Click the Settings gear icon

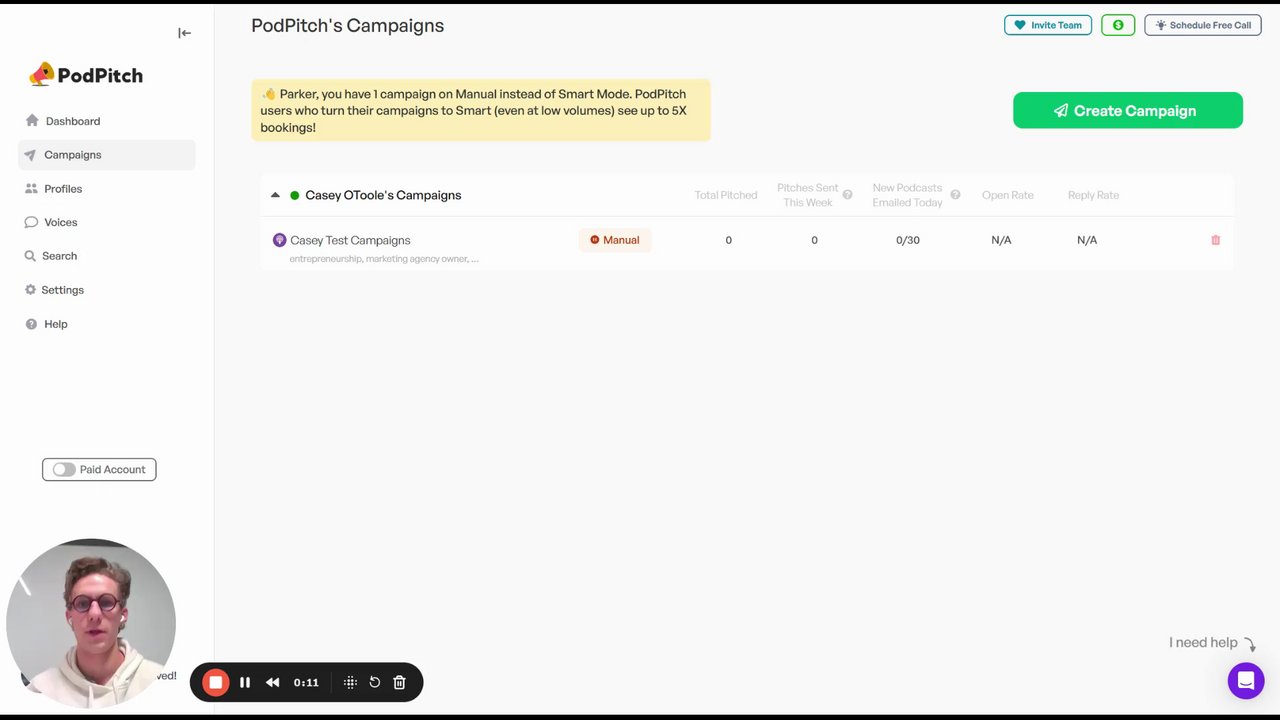point(30,290)
